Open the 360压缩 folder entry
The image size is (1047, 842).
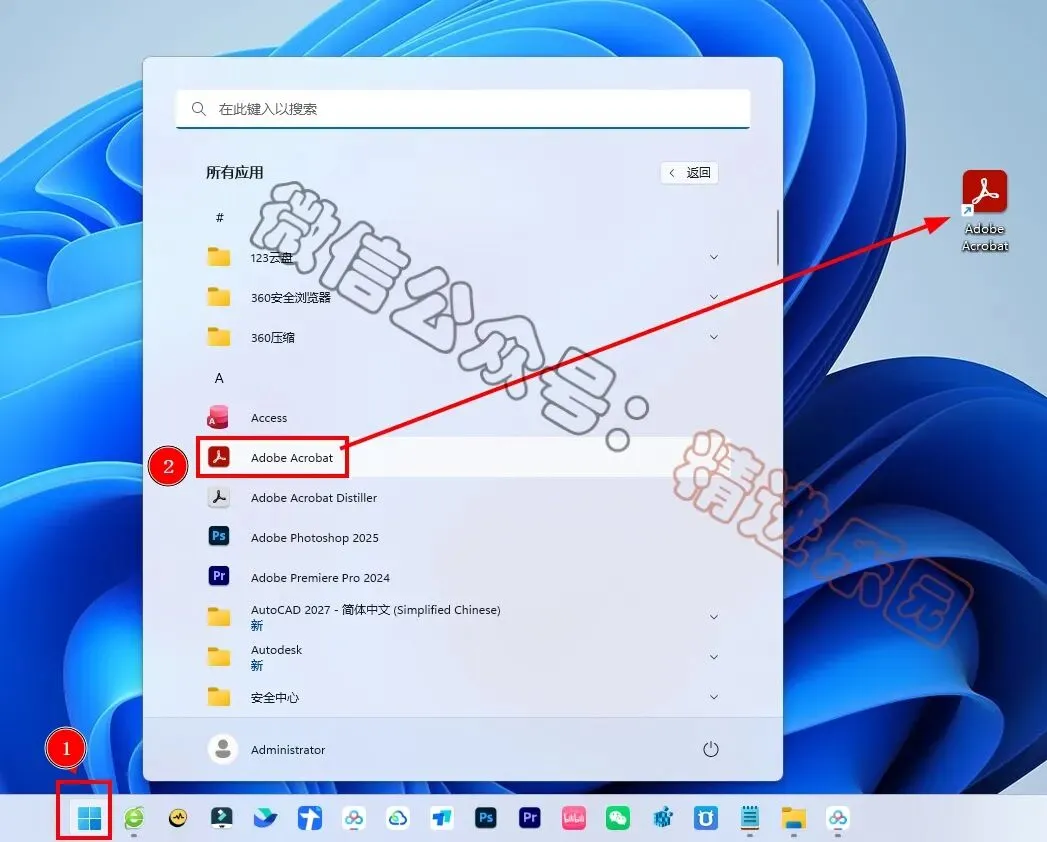[x=463, y=337]
